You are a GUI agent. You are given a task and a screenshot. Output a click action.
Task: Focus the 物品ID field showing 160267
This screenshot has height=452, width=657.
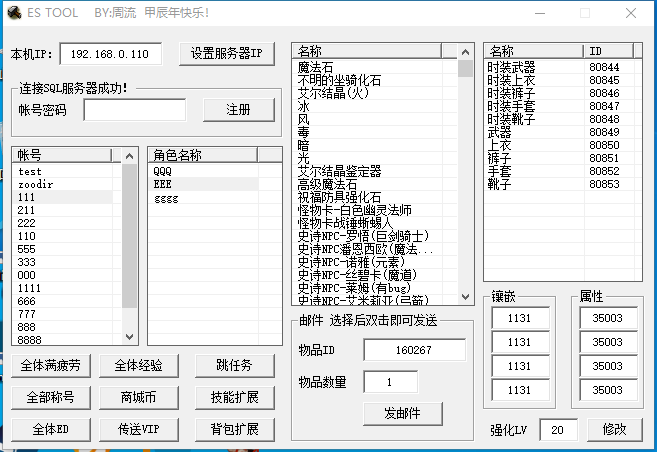tap(414, 350)
